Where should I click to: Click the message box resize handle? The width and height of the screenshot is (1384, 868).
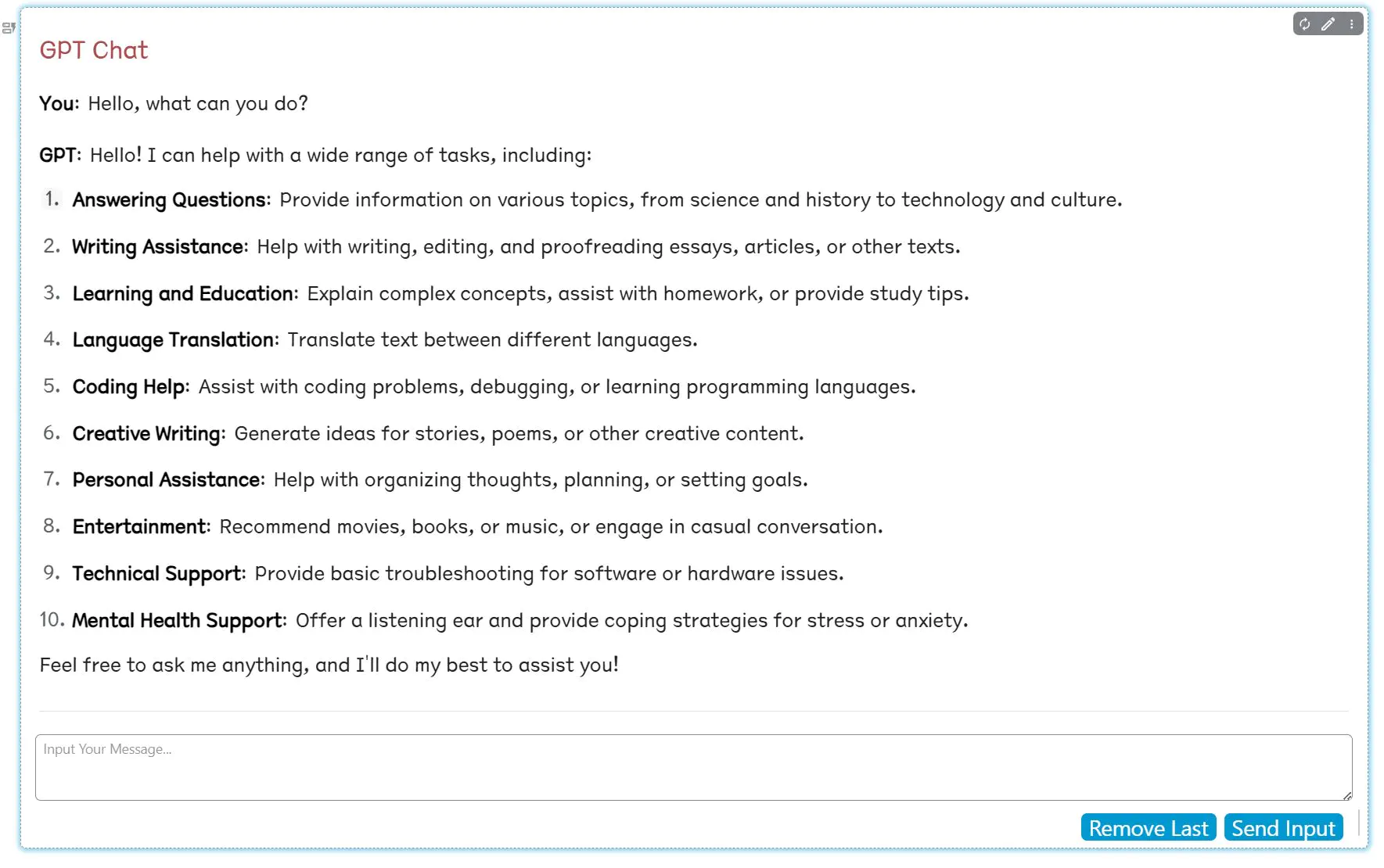pyautogui.click(x=1347, y=796)
